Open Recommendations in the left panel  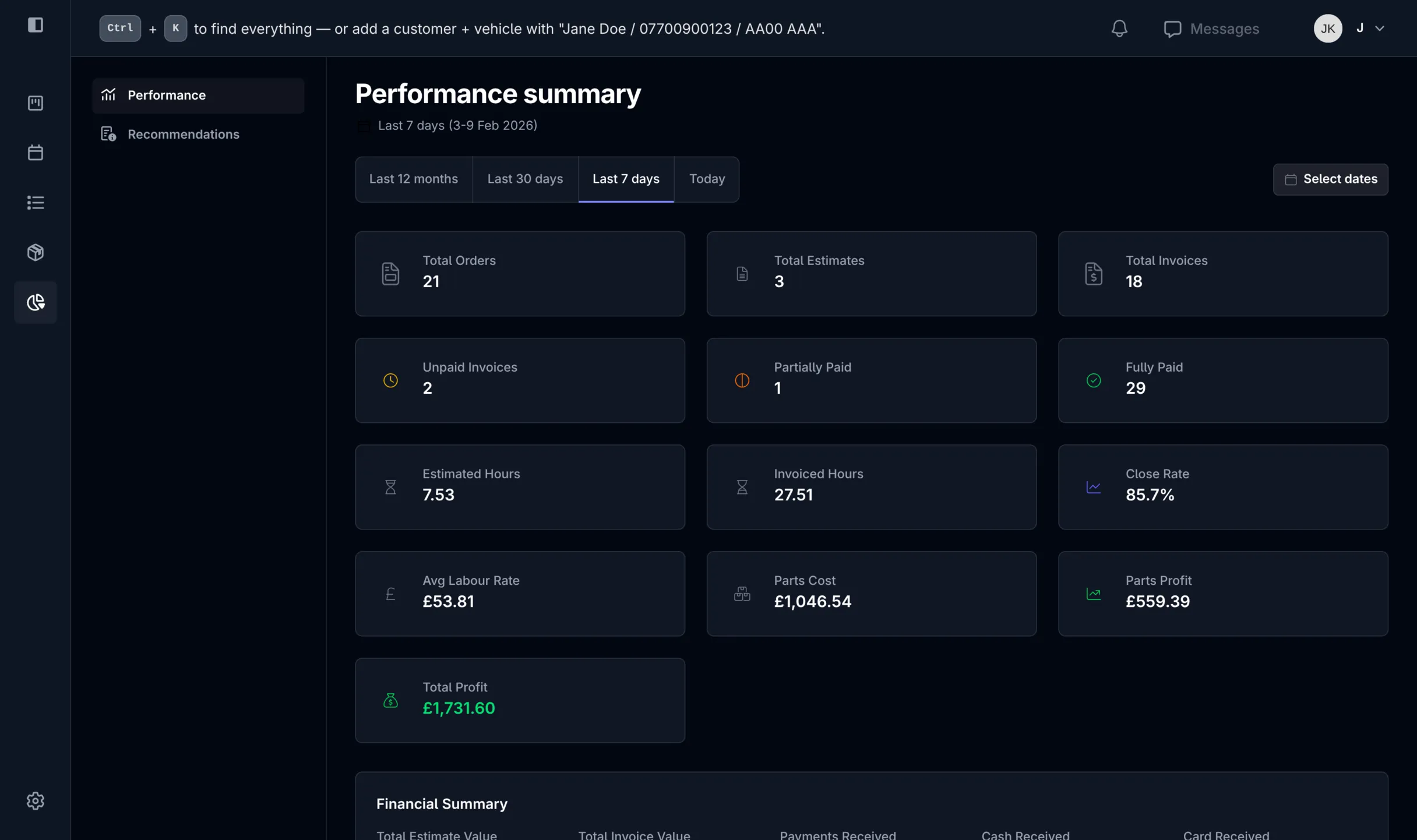pos(184,134)
